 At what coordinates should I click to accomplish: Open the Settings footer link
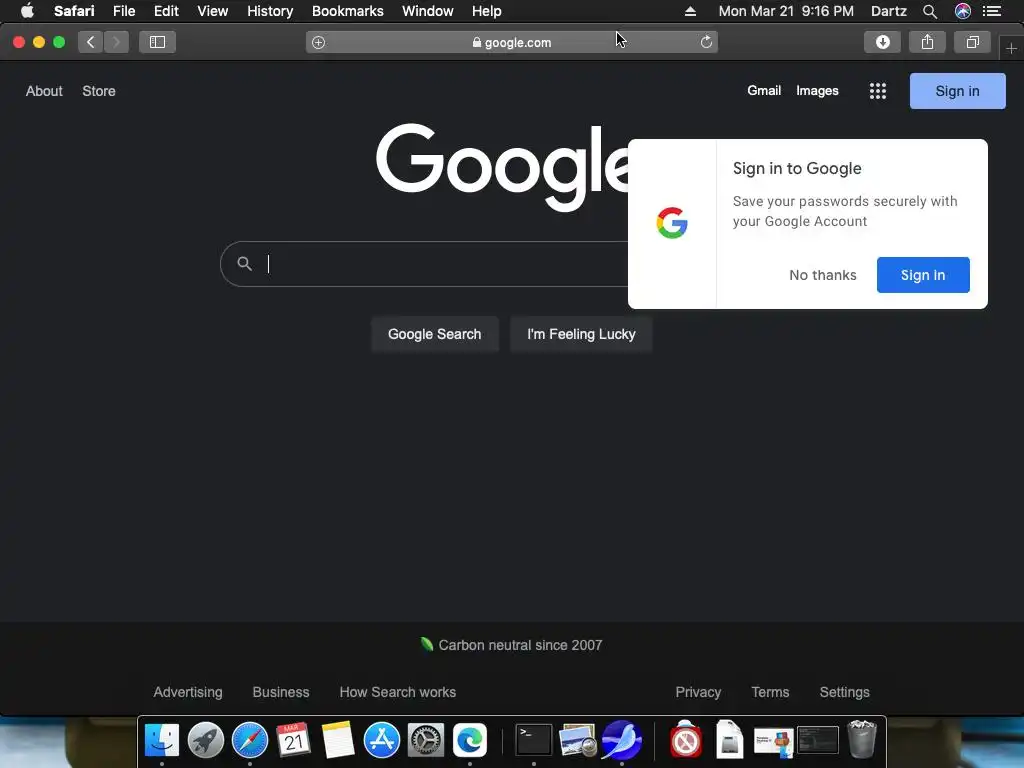(844, 692)
